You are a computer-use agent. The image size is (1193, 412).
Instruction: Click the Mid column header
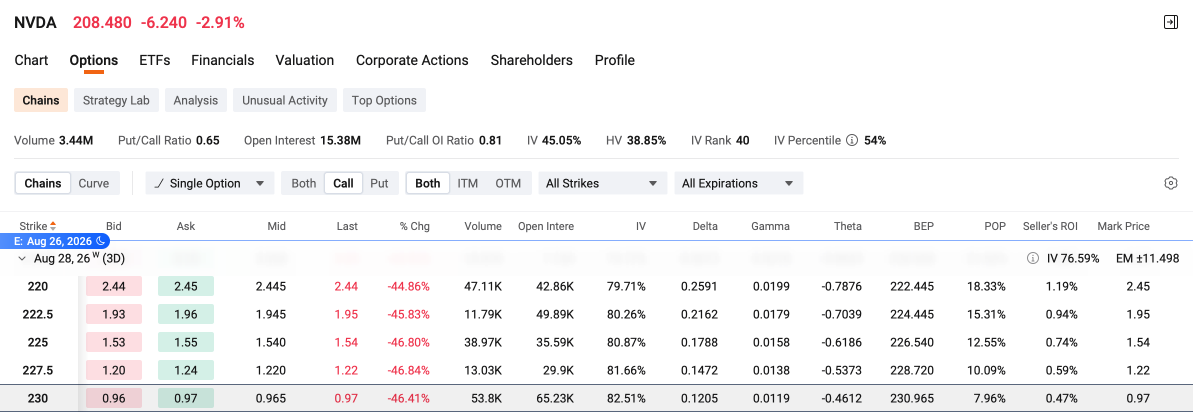coord(277,227)
